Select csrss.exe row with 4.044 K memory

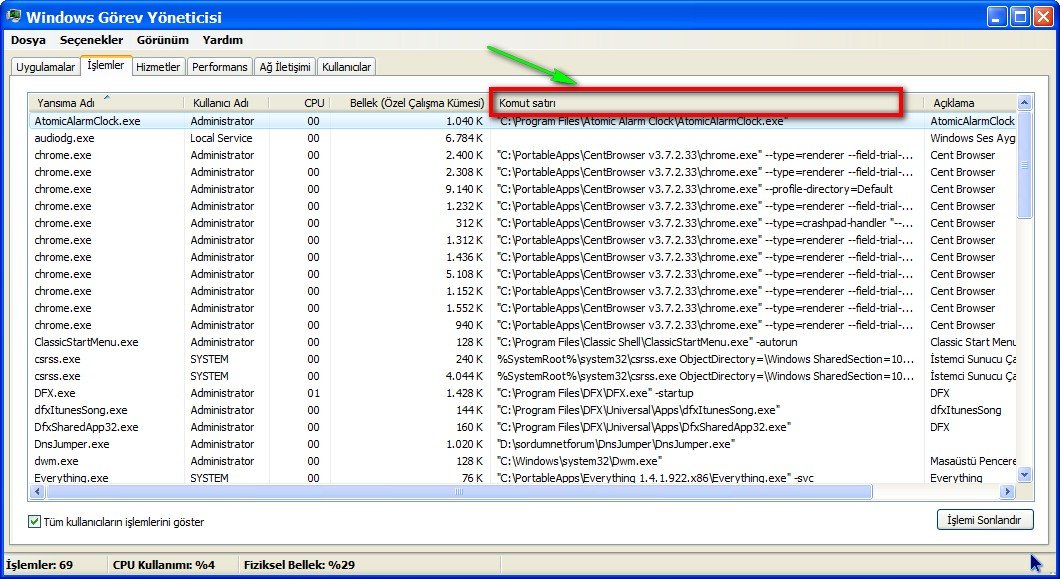[x=523, y=376]
